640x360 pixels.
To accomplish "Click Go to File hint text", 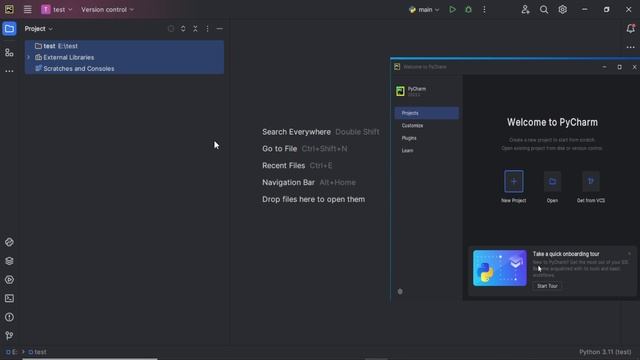I will (280, 149).
